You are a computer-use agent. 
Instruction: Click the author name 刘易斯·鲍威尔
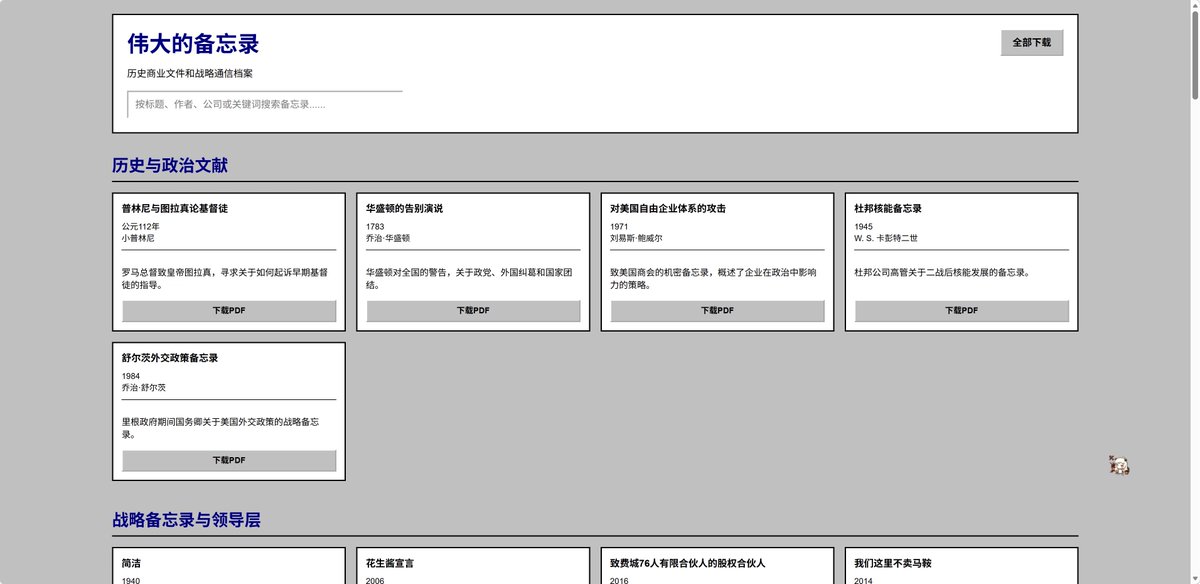click(636, 239)
